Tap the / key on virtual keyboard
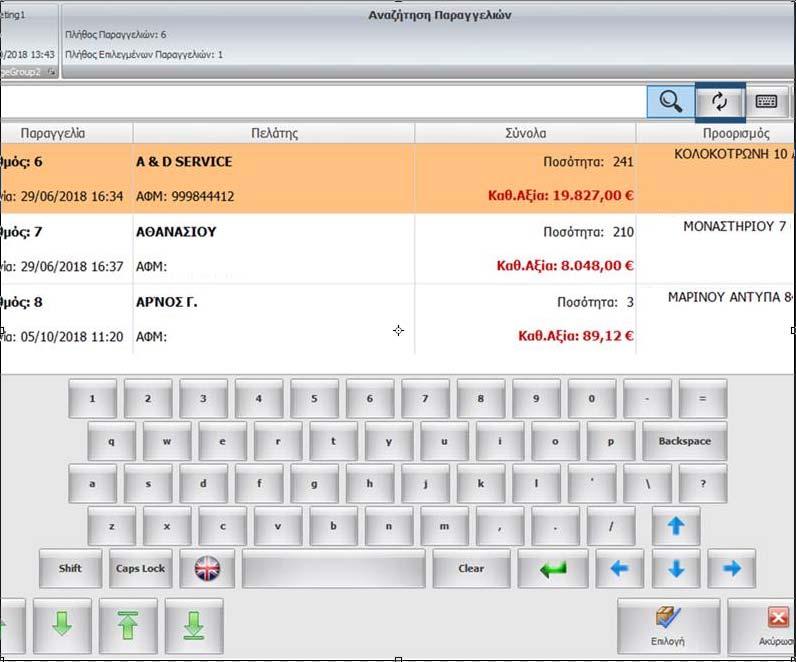Image resolution: width=796 pixels, height=662 pixels. pos(611,526)
